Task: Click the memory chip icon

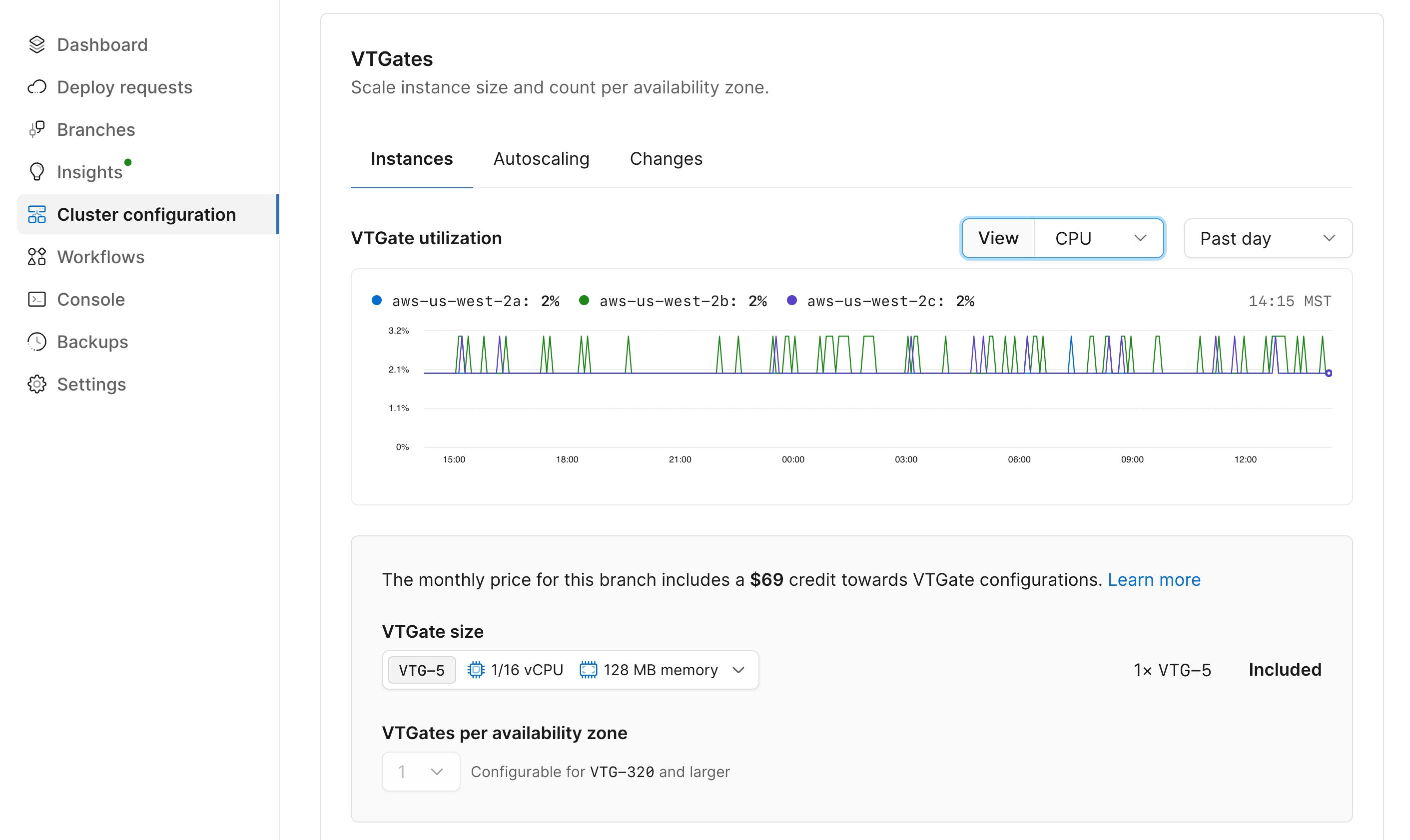Action: [589, 670]
